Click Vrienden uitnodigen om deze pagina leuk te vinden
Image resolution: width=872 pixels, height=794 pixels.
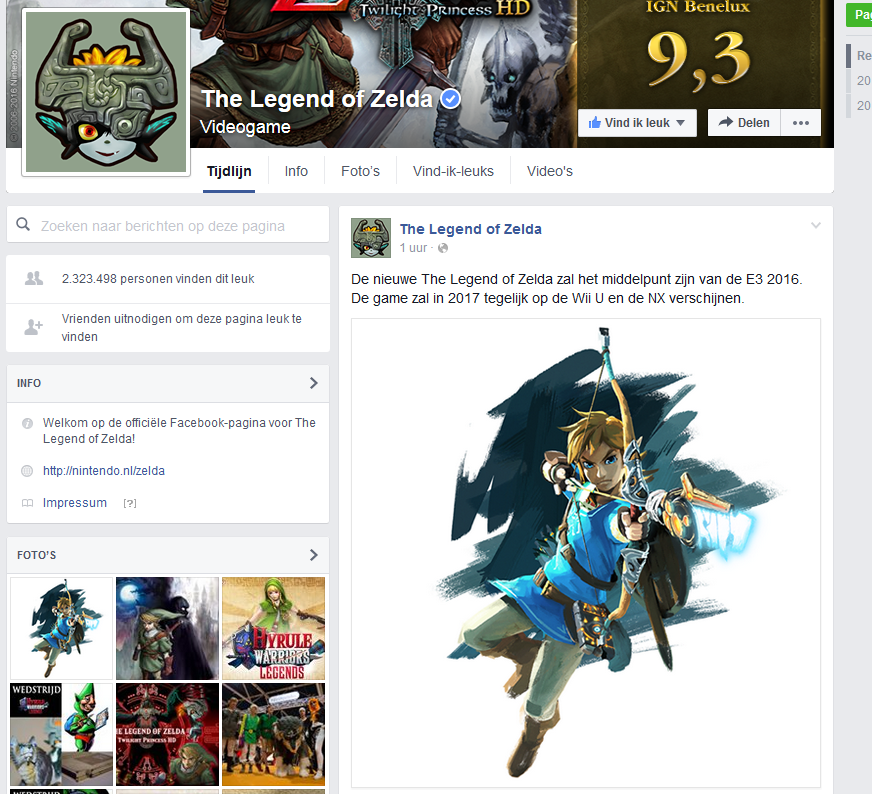click(181, 327)
